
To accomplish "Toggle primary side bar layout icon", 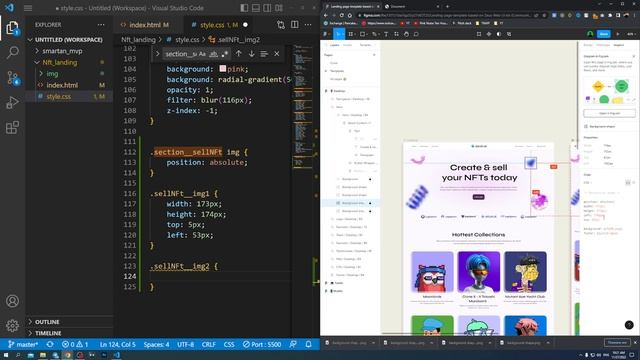I will pyautogui.click(x=244, y=8).
